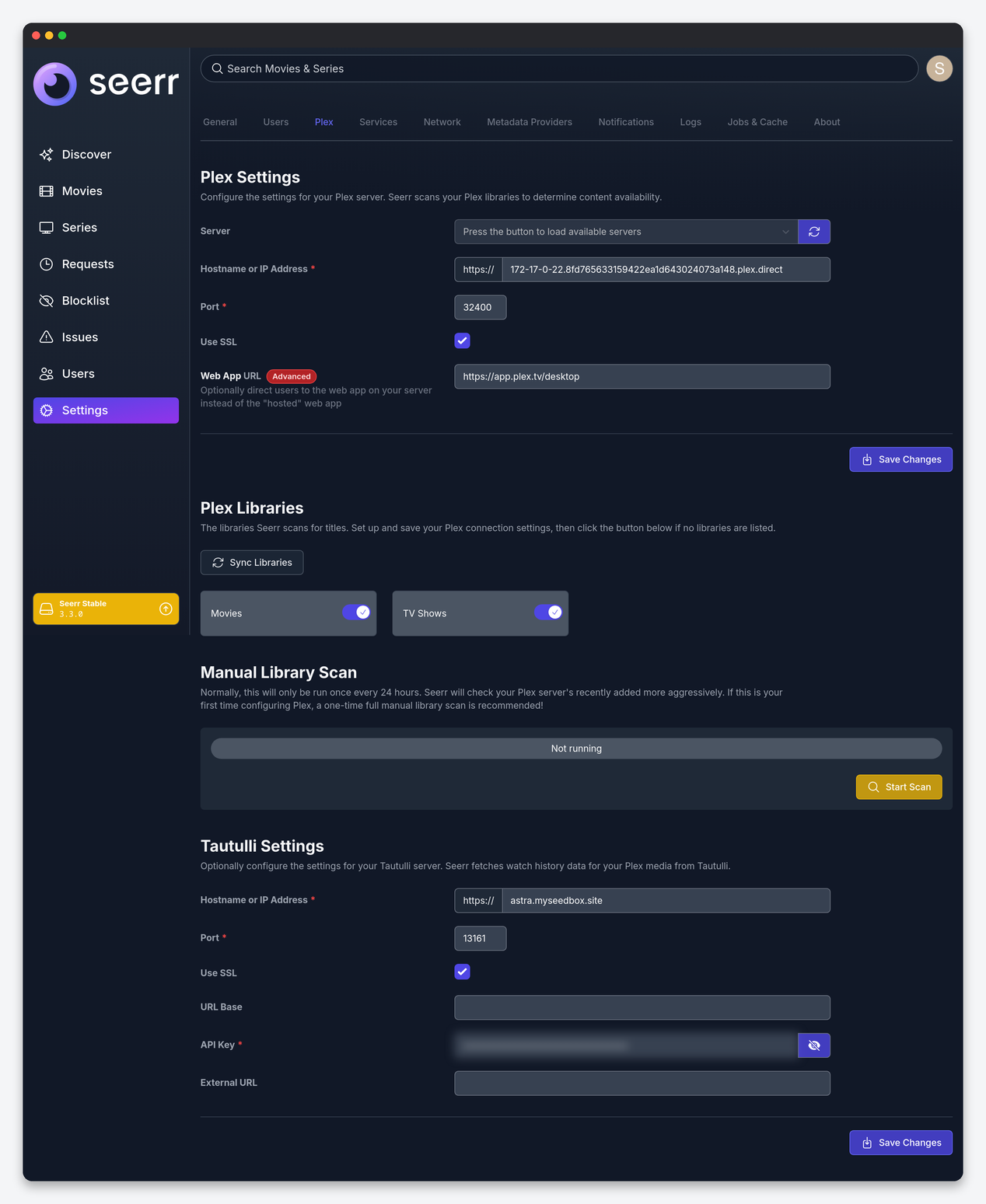Click the Manual Library Scan heading

click(278, 672)
